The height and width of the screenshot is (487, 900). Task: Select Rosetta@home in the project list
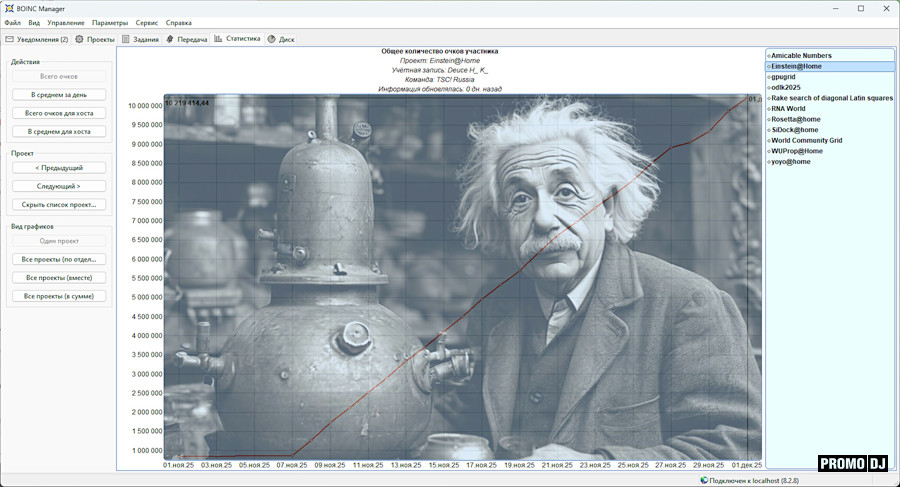[796, 119]
